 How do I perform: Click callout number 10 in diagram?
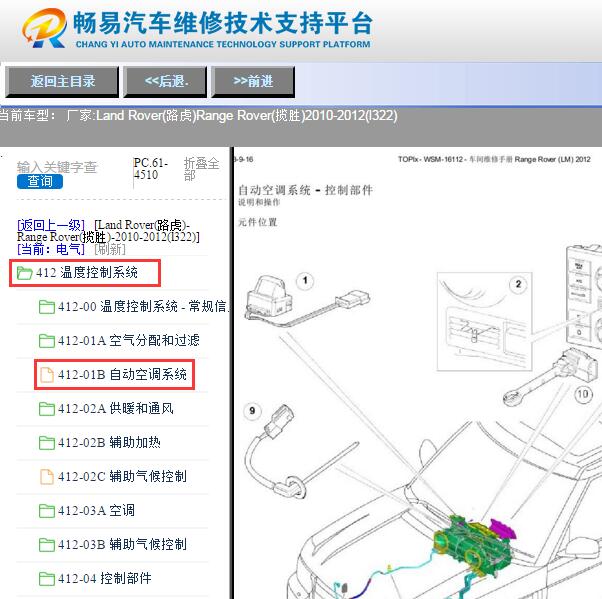tap(583, 394)
